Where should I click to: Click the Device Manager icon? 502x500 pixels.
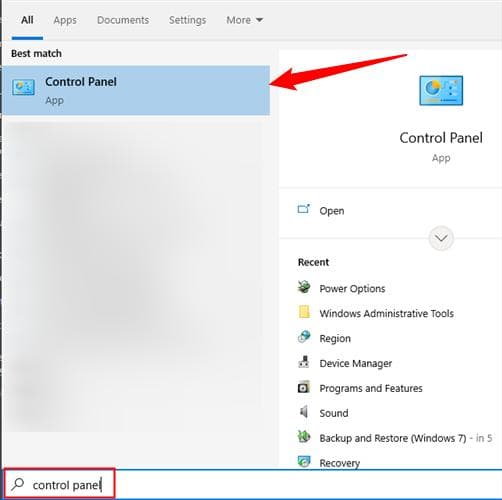[304, 362]
